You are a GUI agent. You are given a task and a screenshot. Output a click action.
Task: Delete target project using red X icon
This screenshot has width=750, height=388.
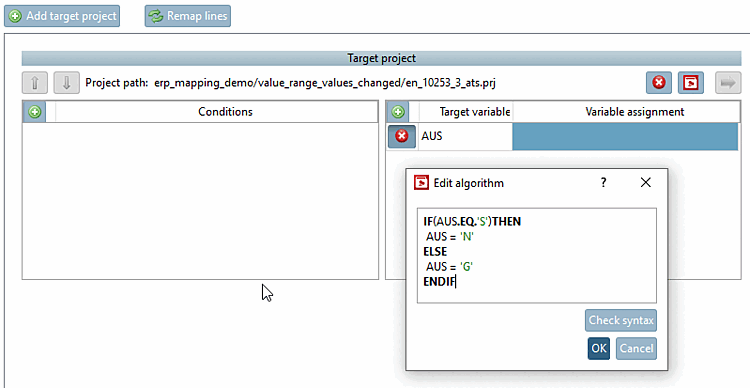point(659,83)
